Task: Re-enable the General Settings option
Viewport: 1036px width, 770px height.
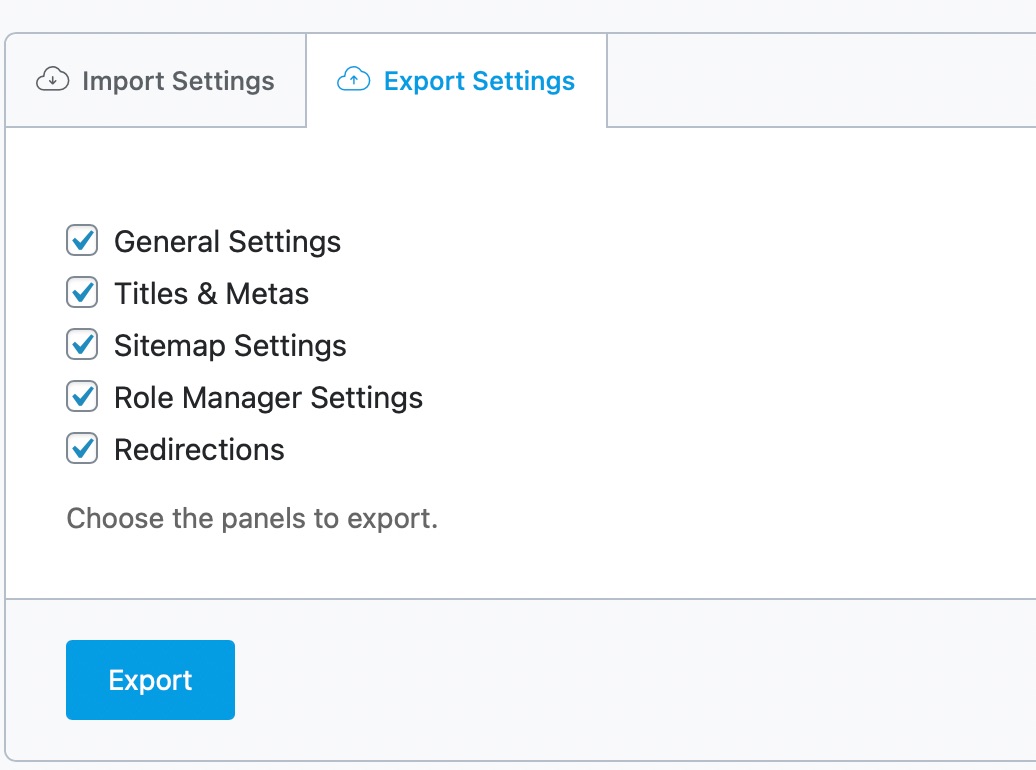Action: click(x=81, y=240)
